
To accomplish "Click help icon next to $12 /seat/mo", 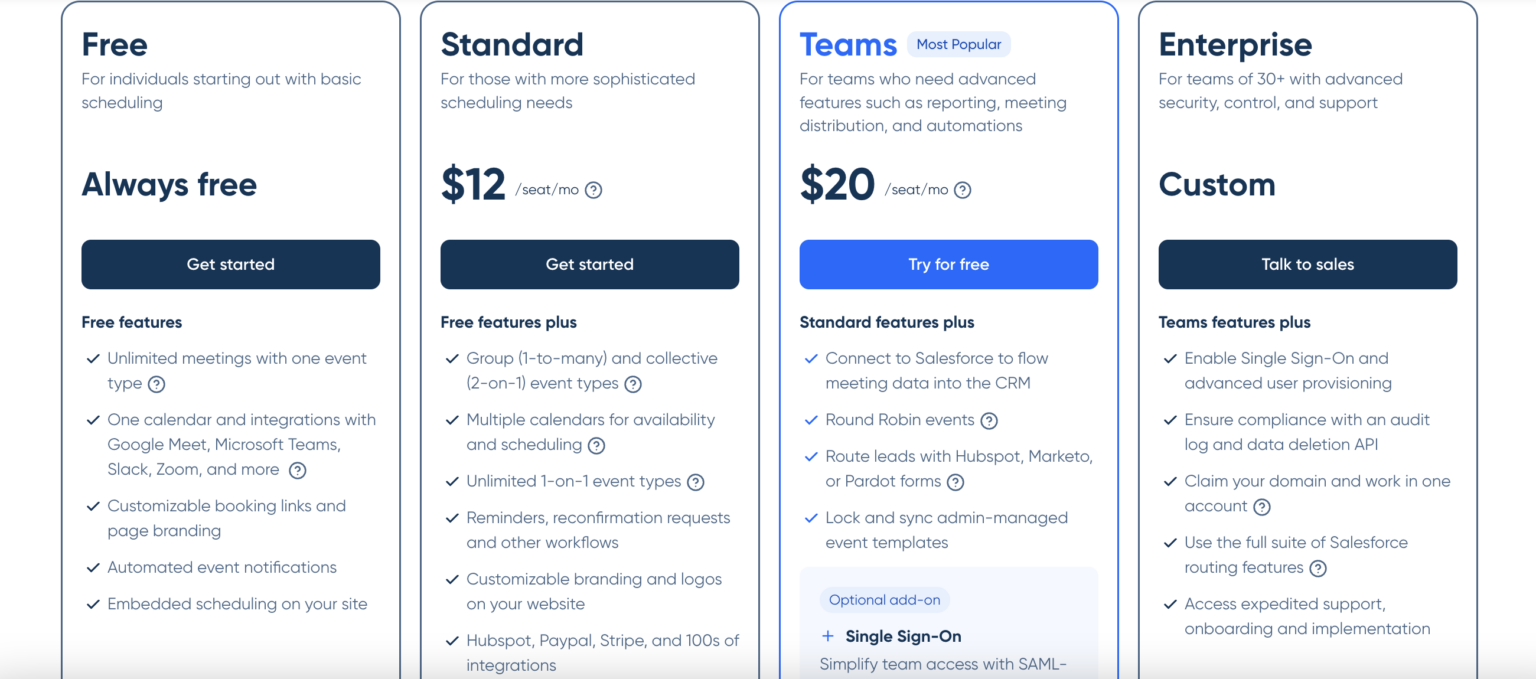I will pos(593,190).
